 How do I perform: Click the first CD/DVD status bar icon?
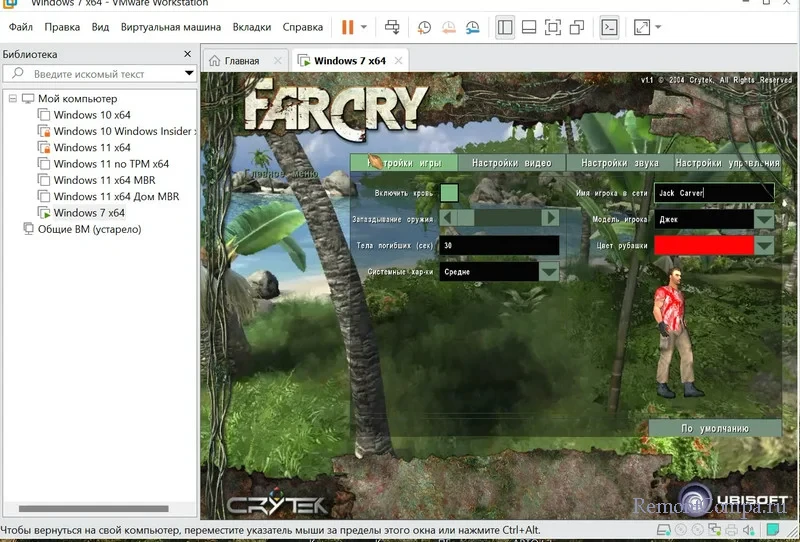coord(681,530)
